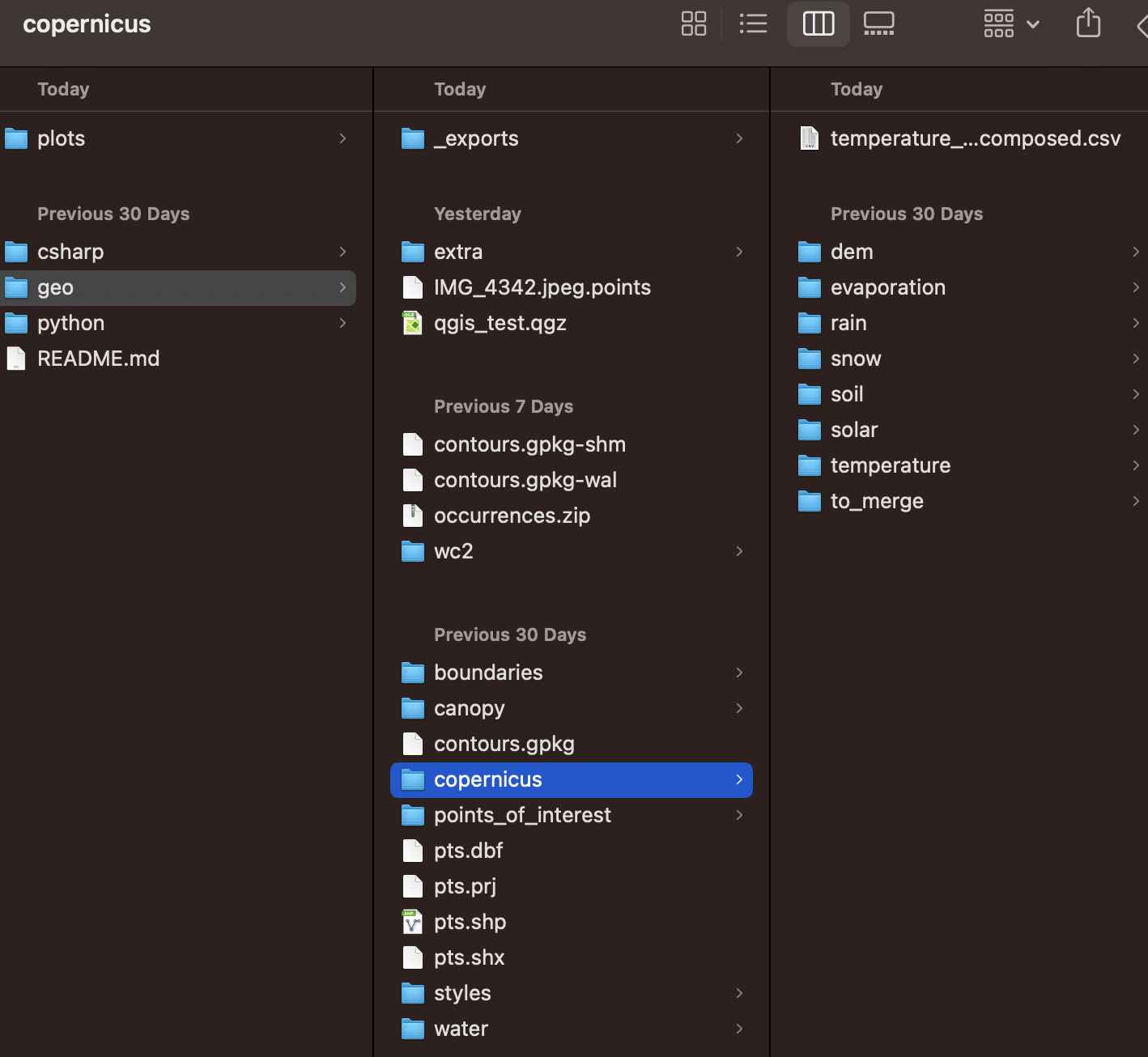The width and height of the screenshot is (1148, 1057).
Task: Select the evaporation folder
Action: pos(887,287)
